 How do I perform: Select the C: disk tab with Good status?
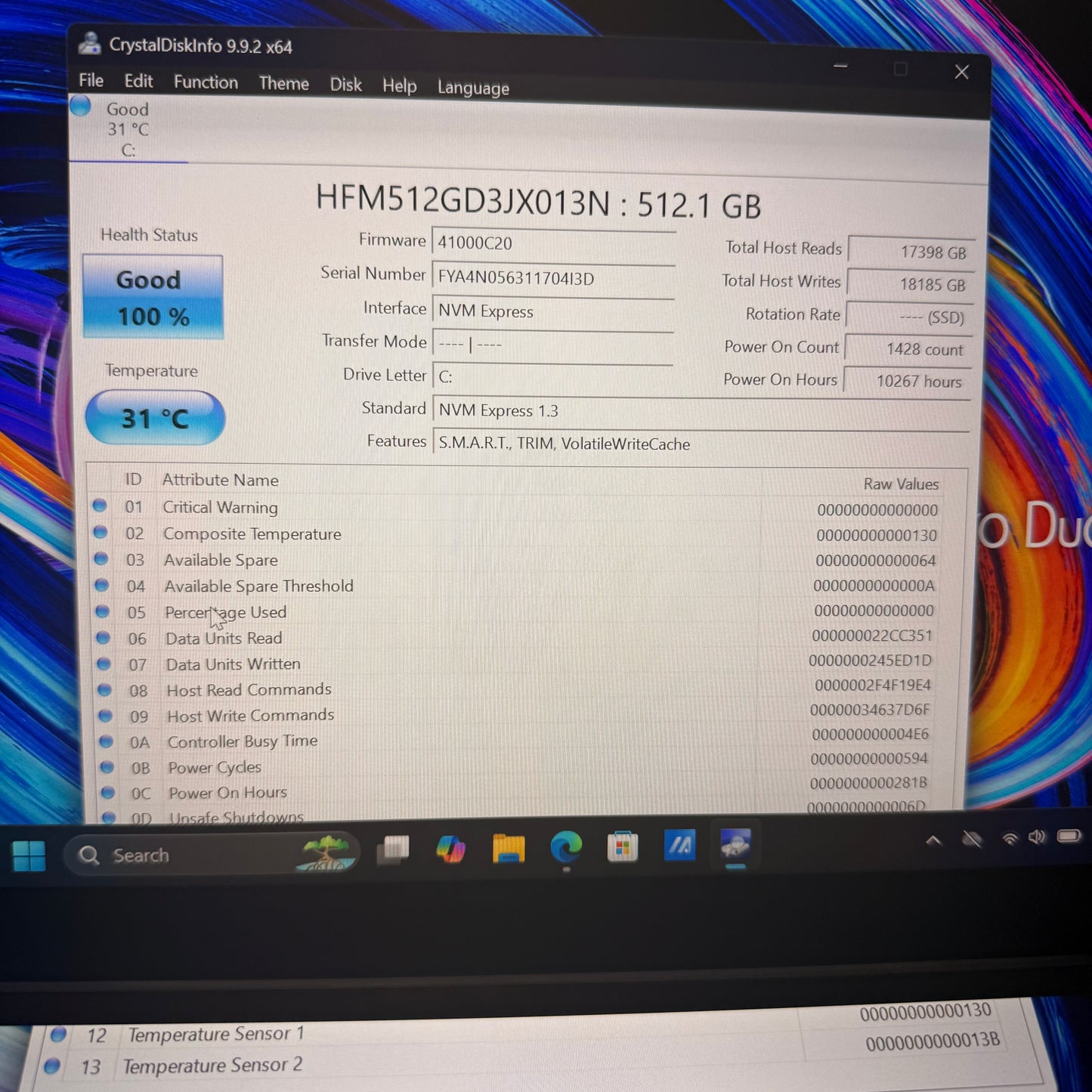tap(128, 128)
